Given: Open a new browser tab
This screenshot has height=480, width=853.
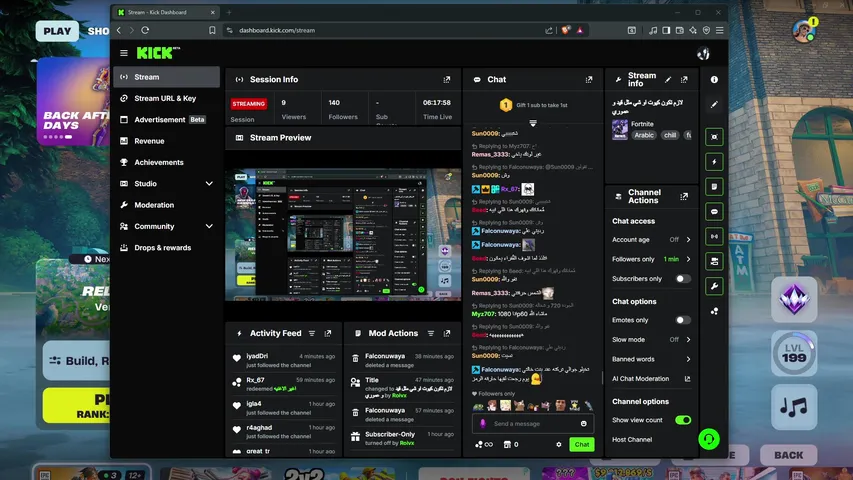Looking at the screenshot, I should [229, 12].
